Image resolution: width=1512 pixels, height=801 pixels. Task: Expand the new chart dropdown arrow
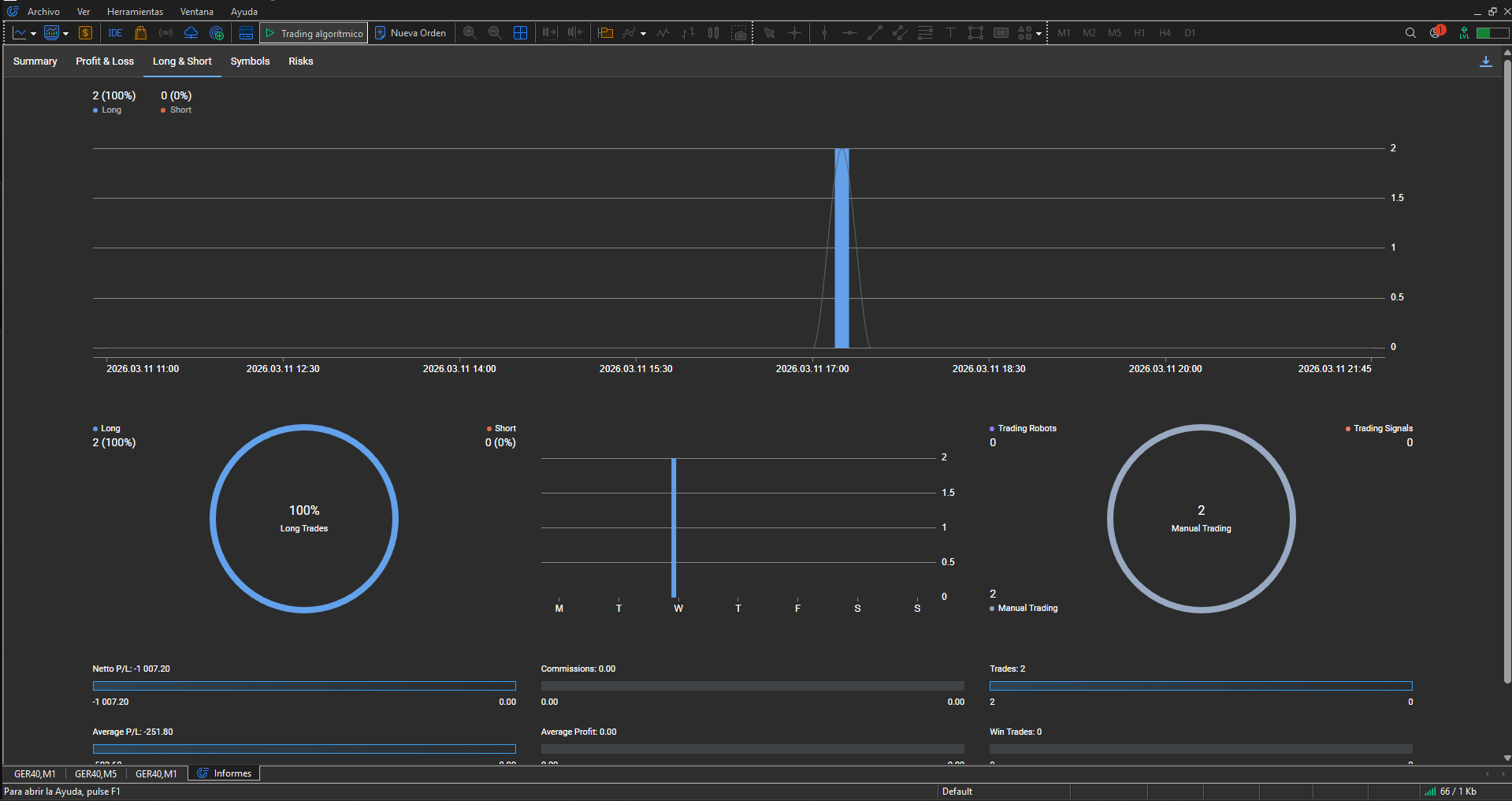click(33, 34)
